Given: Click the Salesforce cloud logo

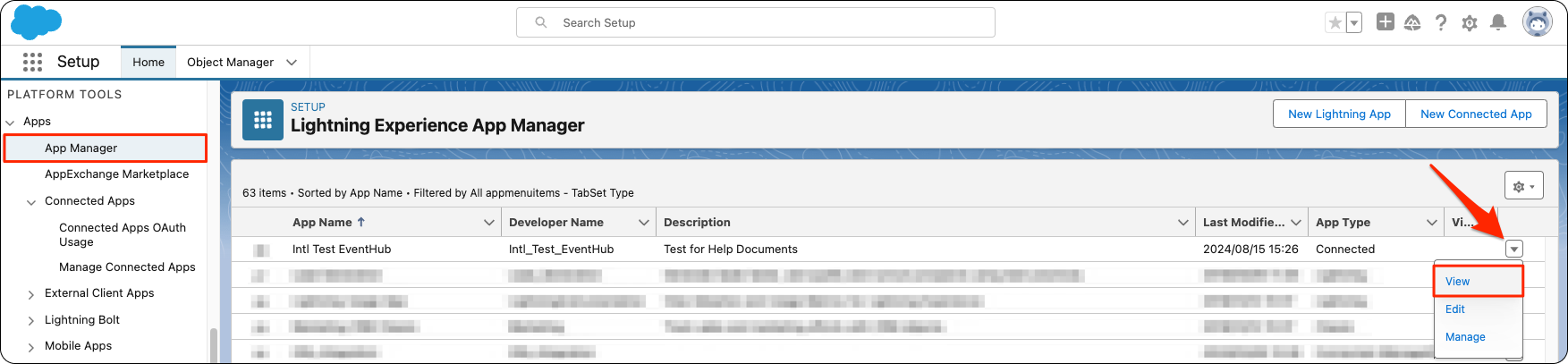Looking at the screenshot, I should [36, 22].
